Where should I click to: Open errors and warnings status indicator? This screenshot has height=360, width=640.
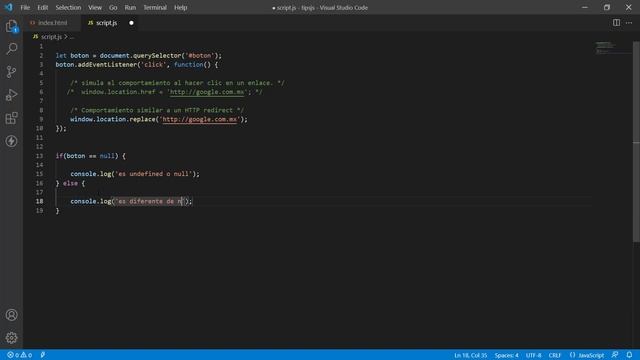click(x=20, y=355)
